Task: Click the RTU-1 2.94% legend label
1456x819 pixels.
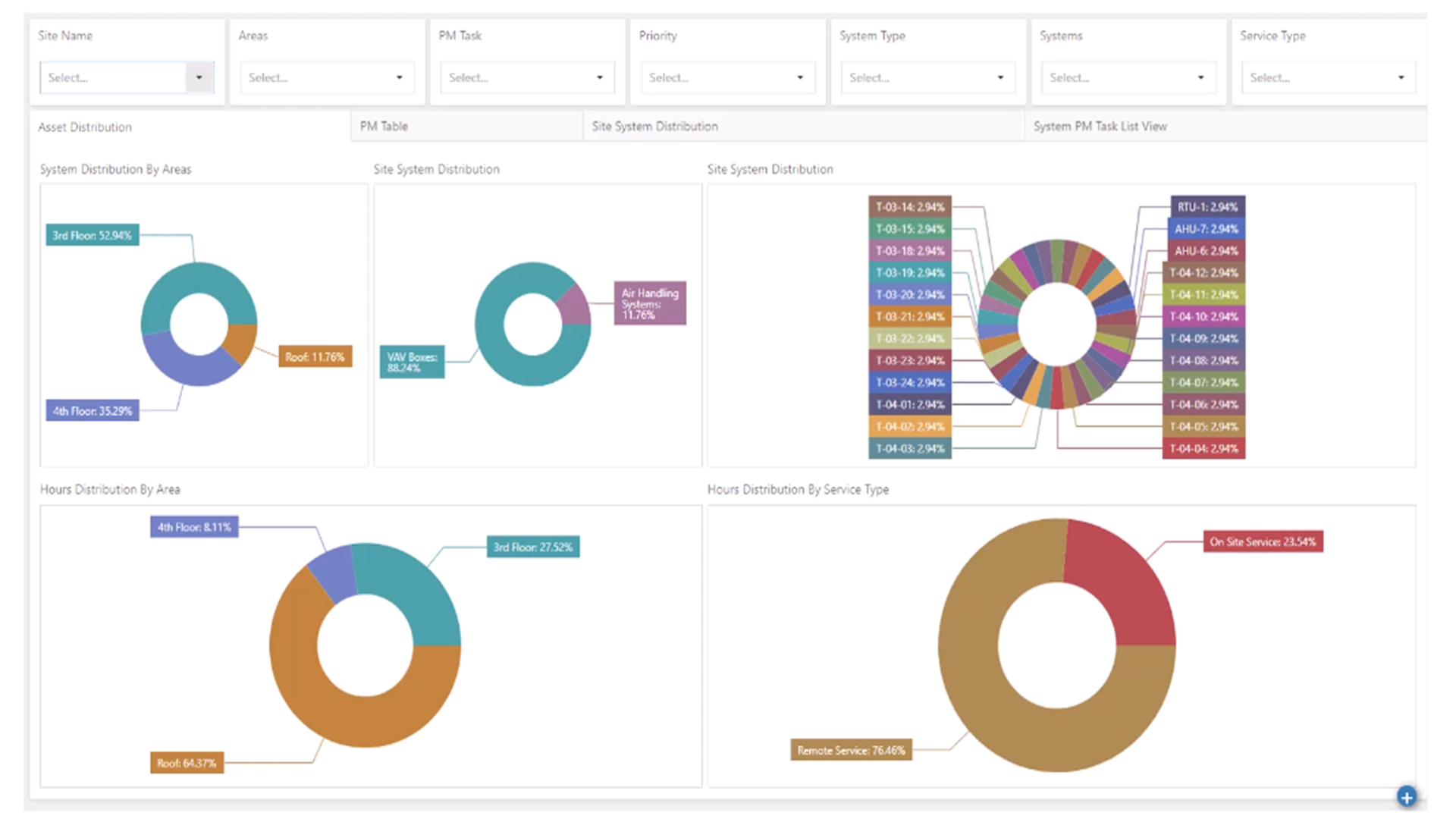Action: (1207, 206)
